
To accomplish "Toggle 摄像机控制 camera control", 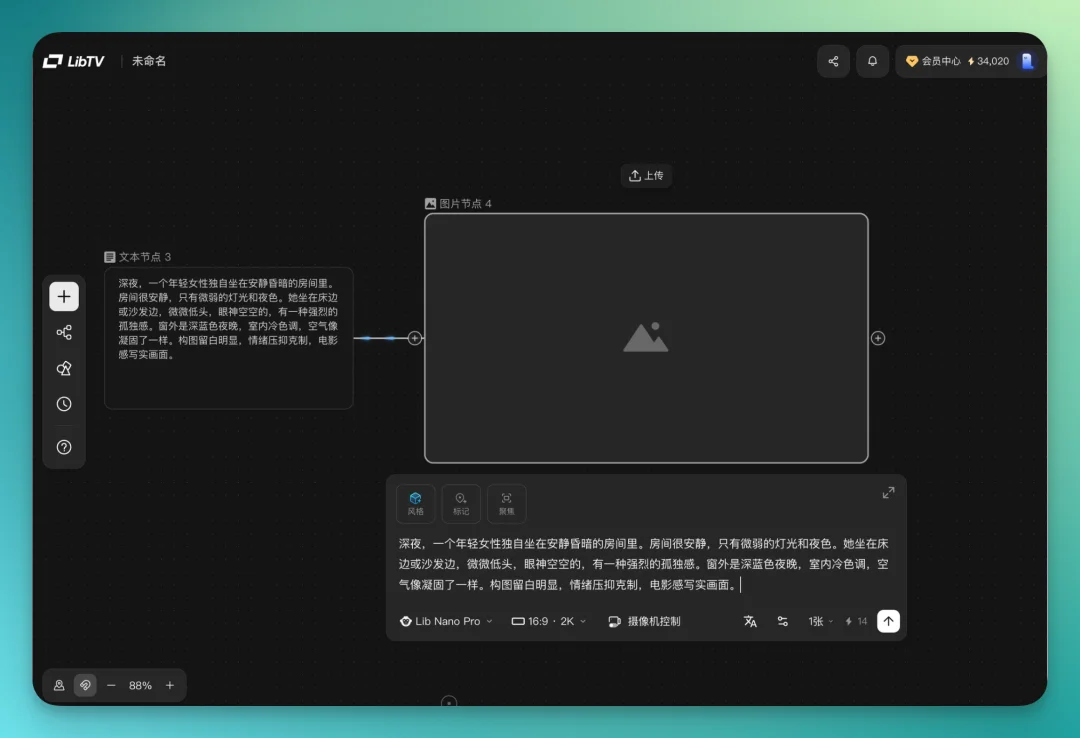I will pyautogui.click(x=645, y=621).
